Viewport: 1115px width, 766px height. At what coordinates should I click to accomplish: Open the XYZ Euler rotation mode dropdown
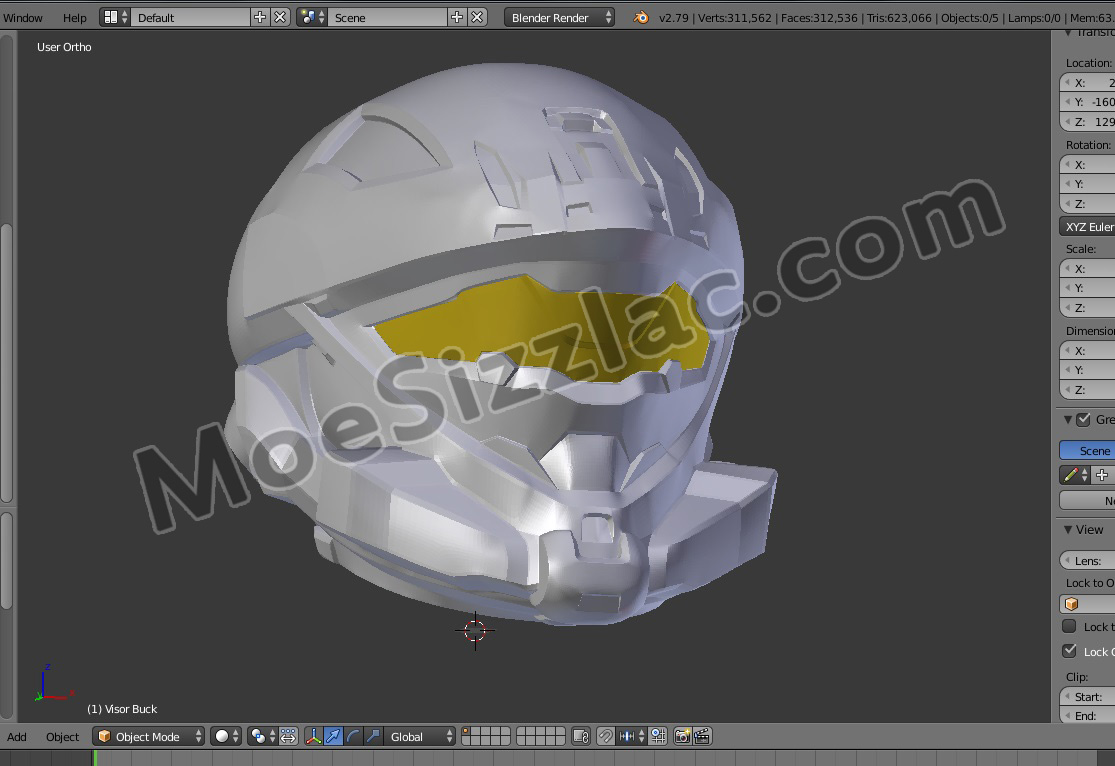1087,227
